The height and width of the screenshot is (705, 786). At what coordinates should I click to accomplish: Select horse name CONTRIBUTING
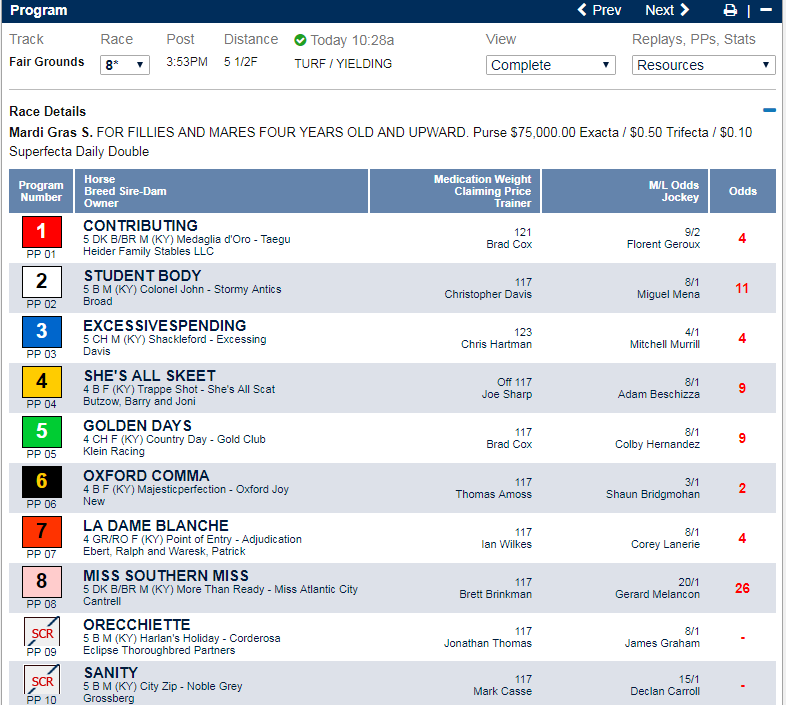point(140,226)
